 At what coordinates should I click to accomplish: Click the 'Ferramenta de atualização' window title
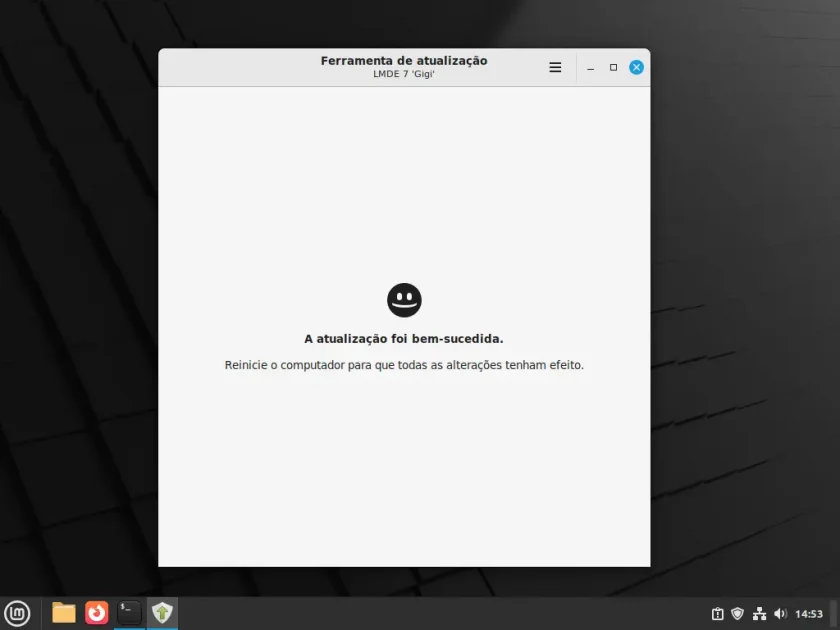pyautogui.click(x=404, y=61)
